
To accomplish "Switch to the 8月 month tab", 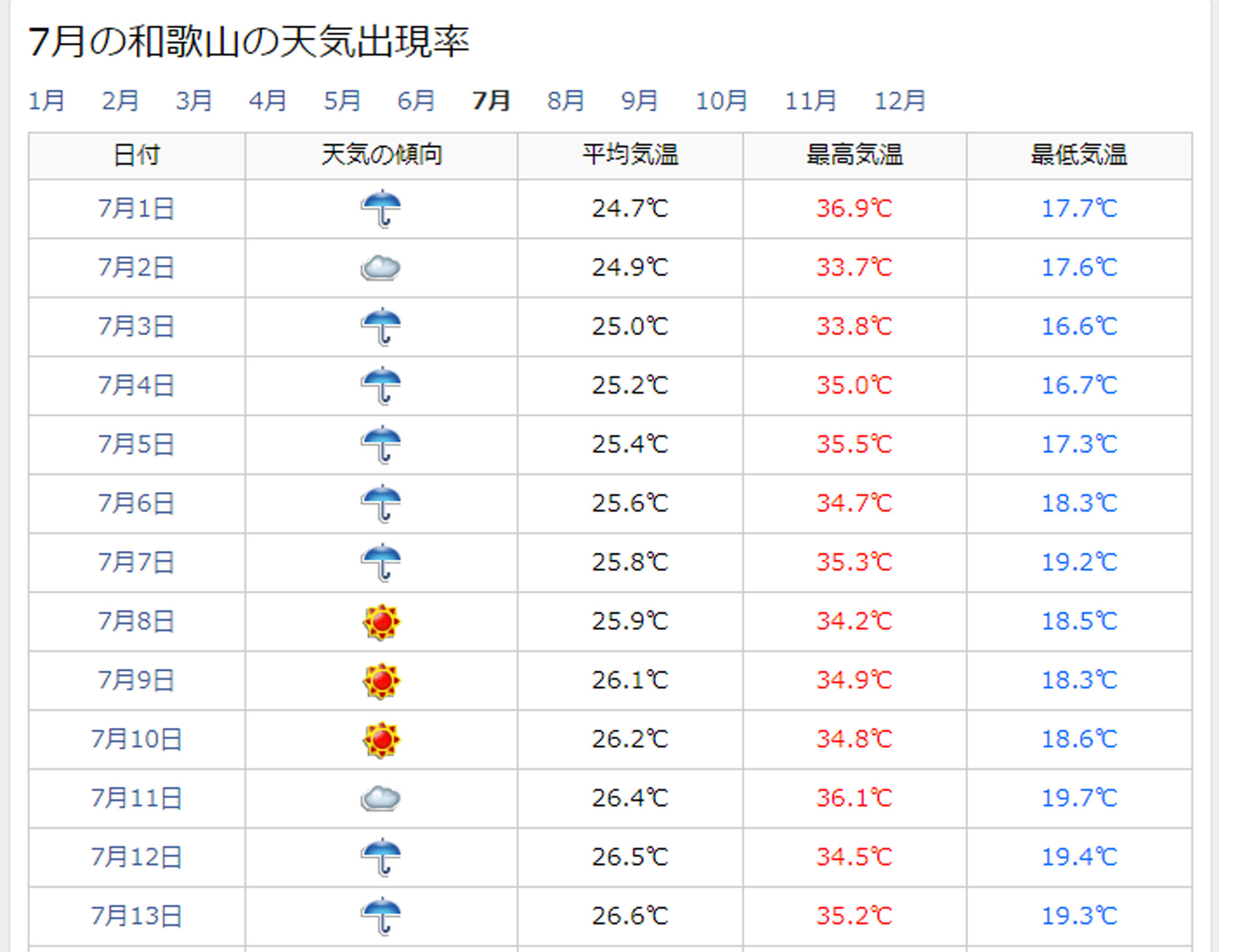I will [x=566, y=101].
